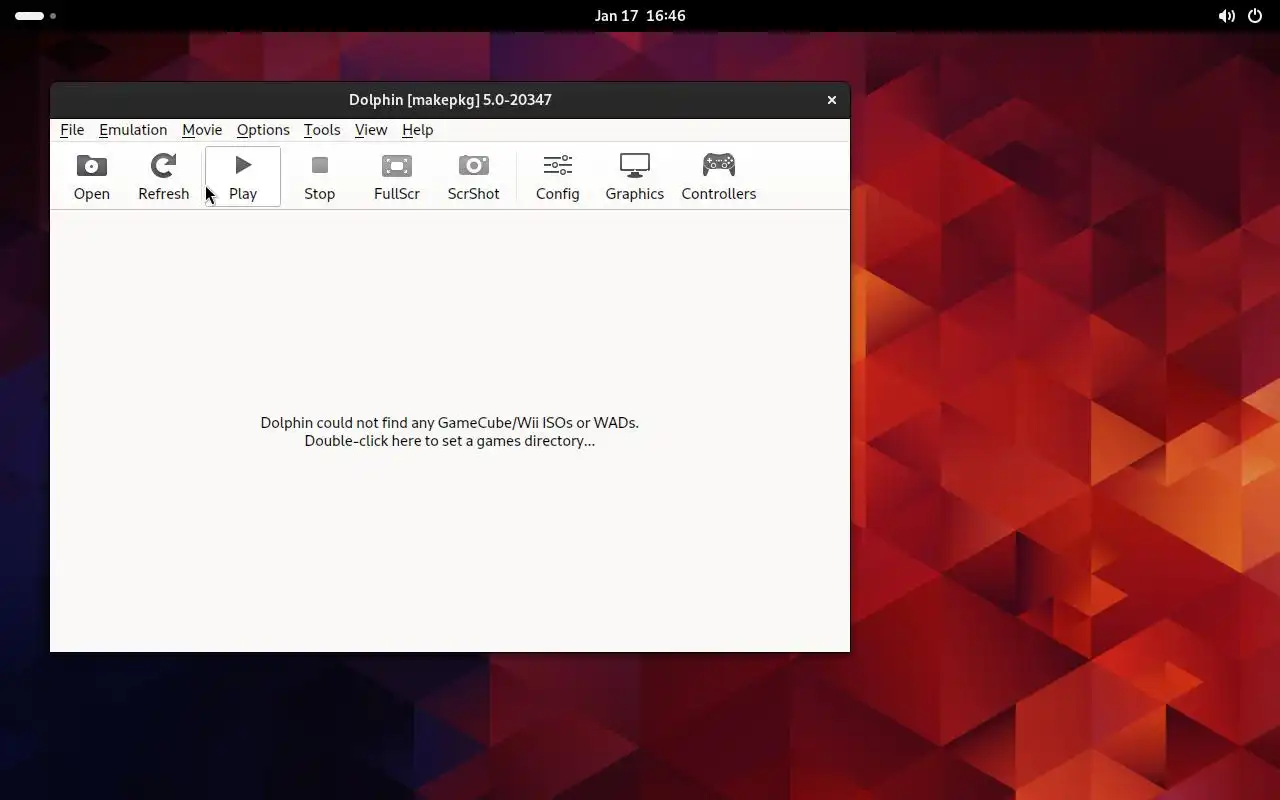1280x800 pixels.
Task: Click the 'set a games directory' message
Action: pos(450,432)
